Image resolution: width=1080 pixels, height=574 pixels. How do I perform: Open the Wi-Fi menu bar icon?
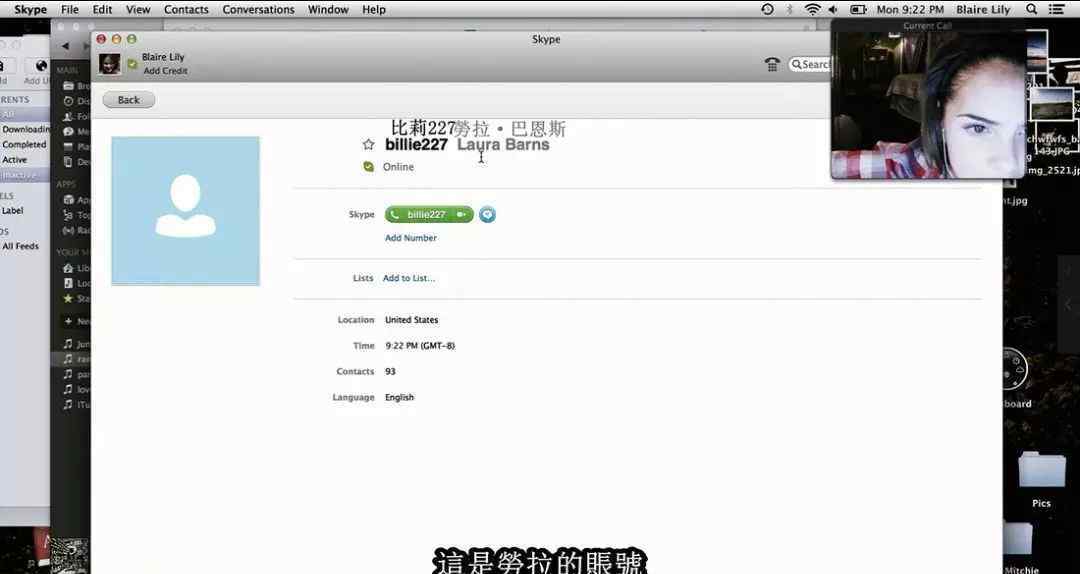click(x=813, y=10)
